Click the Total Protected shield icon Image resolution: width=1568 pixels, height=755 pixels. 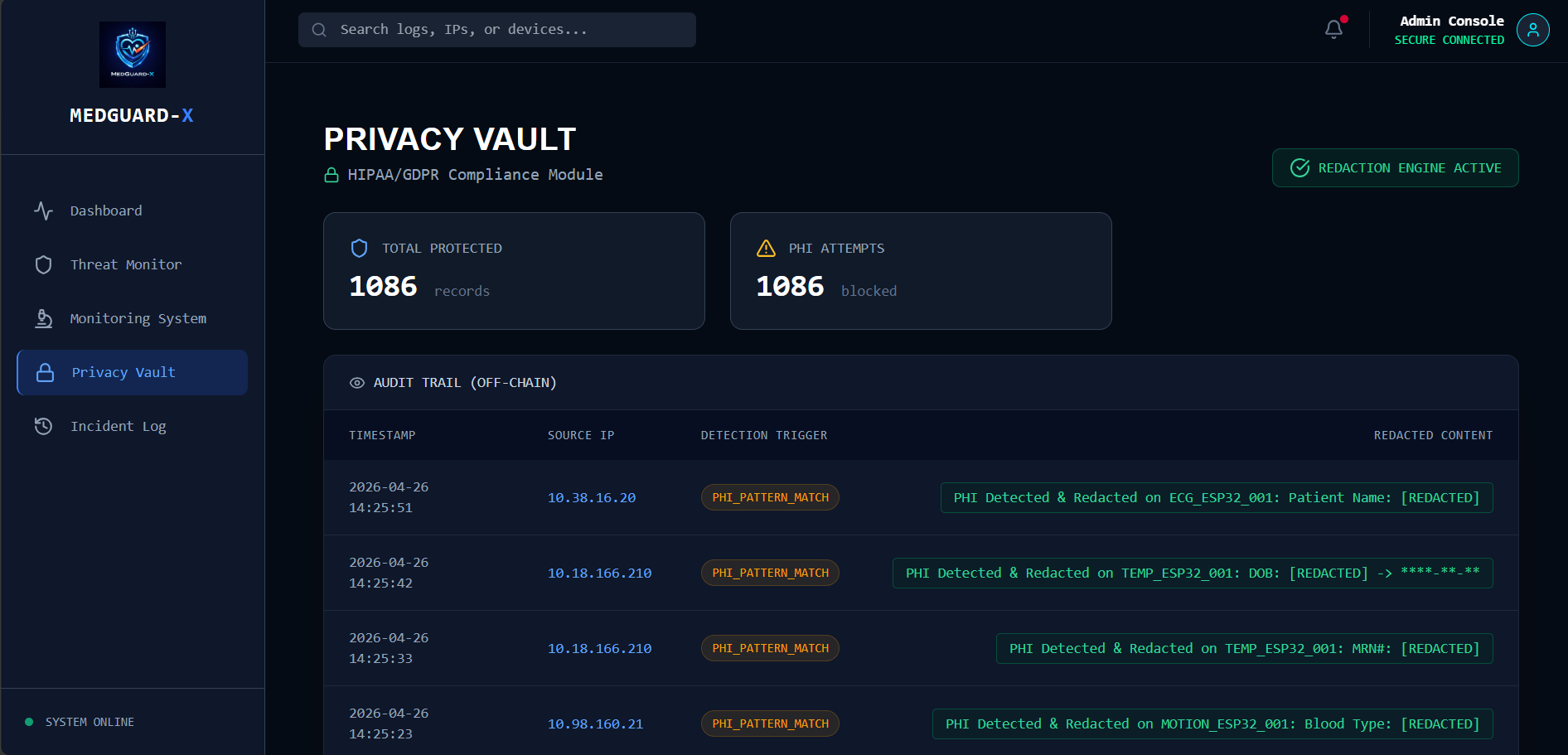pos(359,248)
